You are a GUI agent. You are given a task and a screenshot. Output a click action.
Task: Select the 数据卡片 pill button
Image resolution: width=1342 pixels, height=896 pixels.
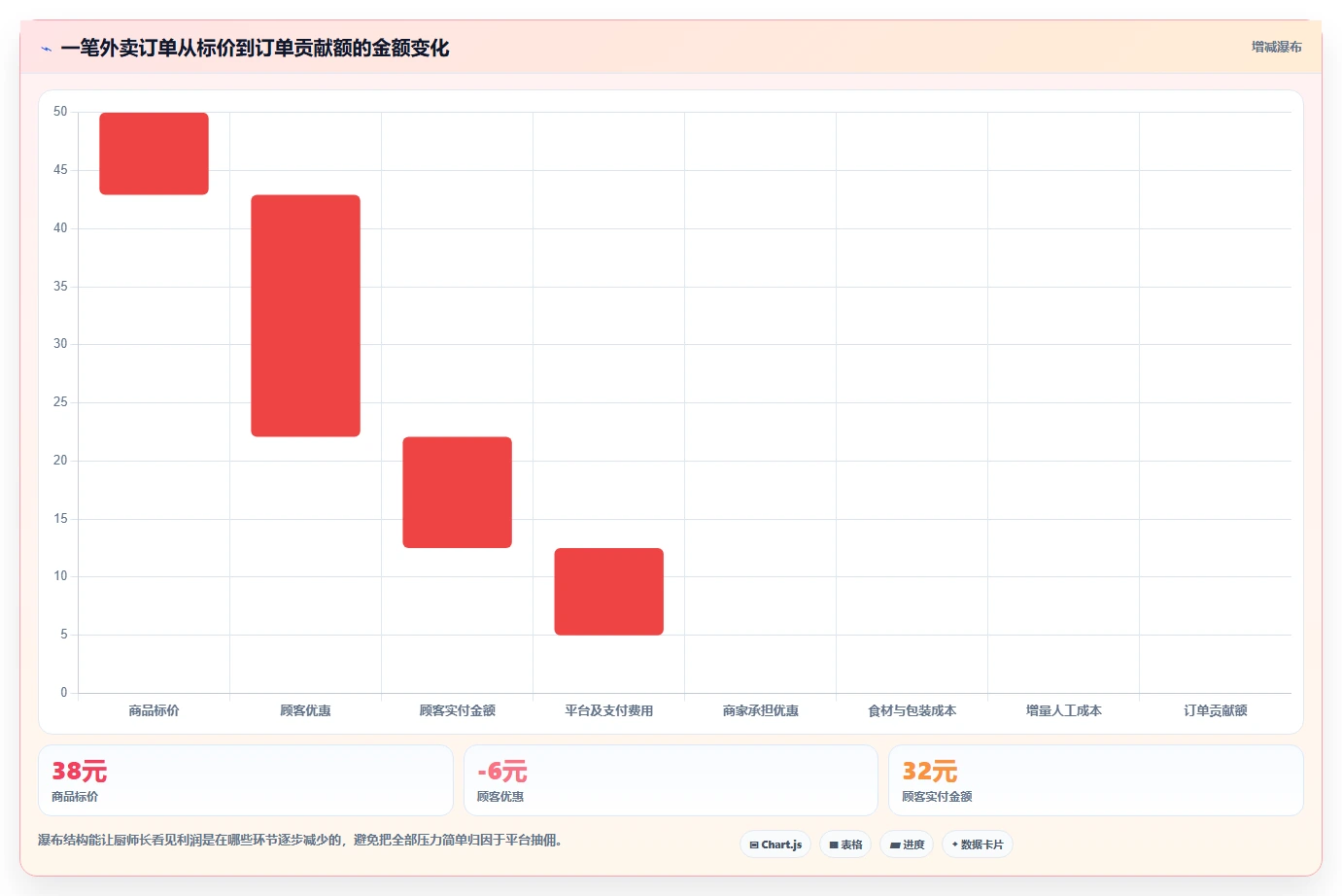pos(978,844)
